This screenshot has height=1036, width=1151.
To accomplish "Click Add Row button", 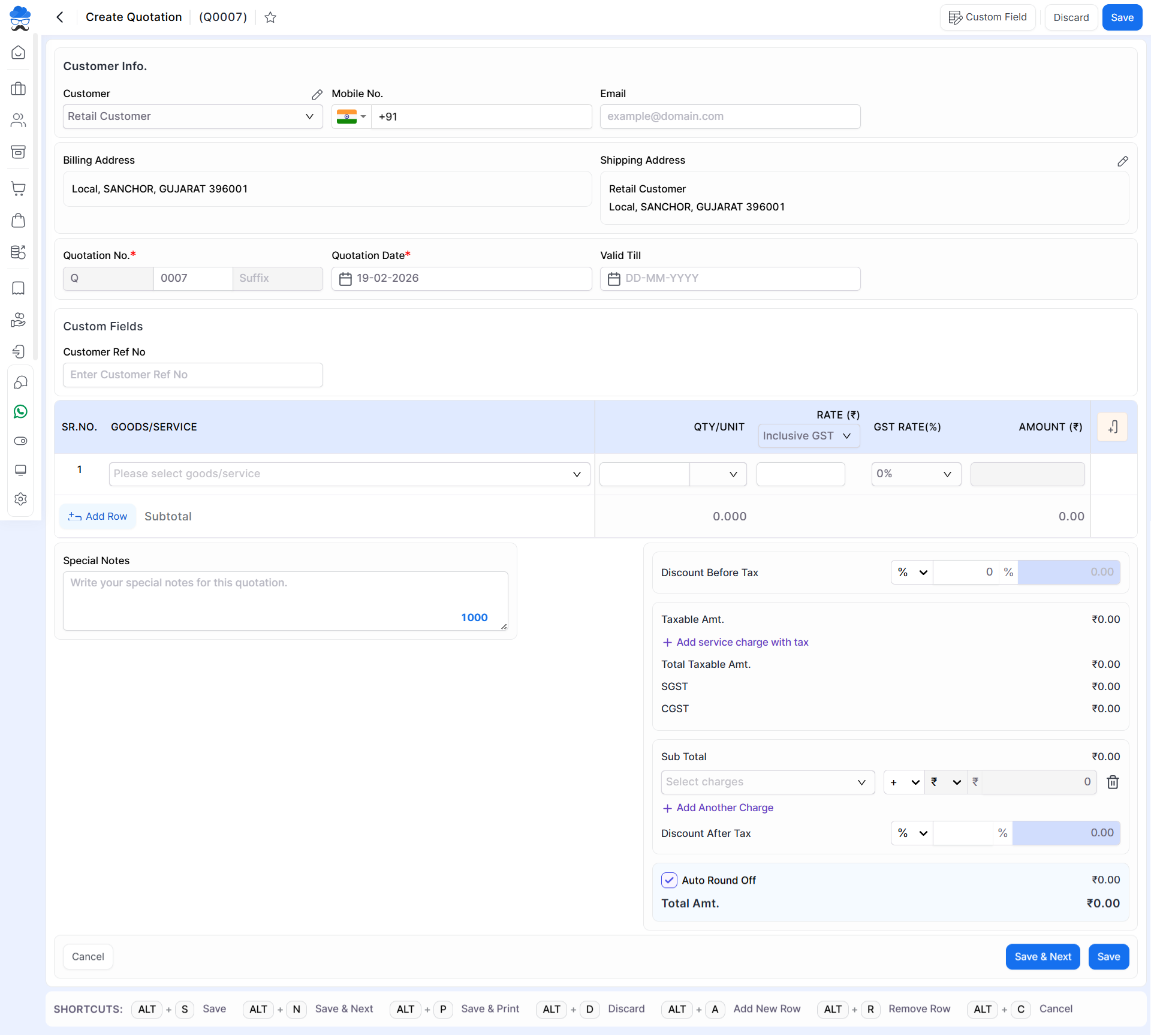I will pos(98,516).
